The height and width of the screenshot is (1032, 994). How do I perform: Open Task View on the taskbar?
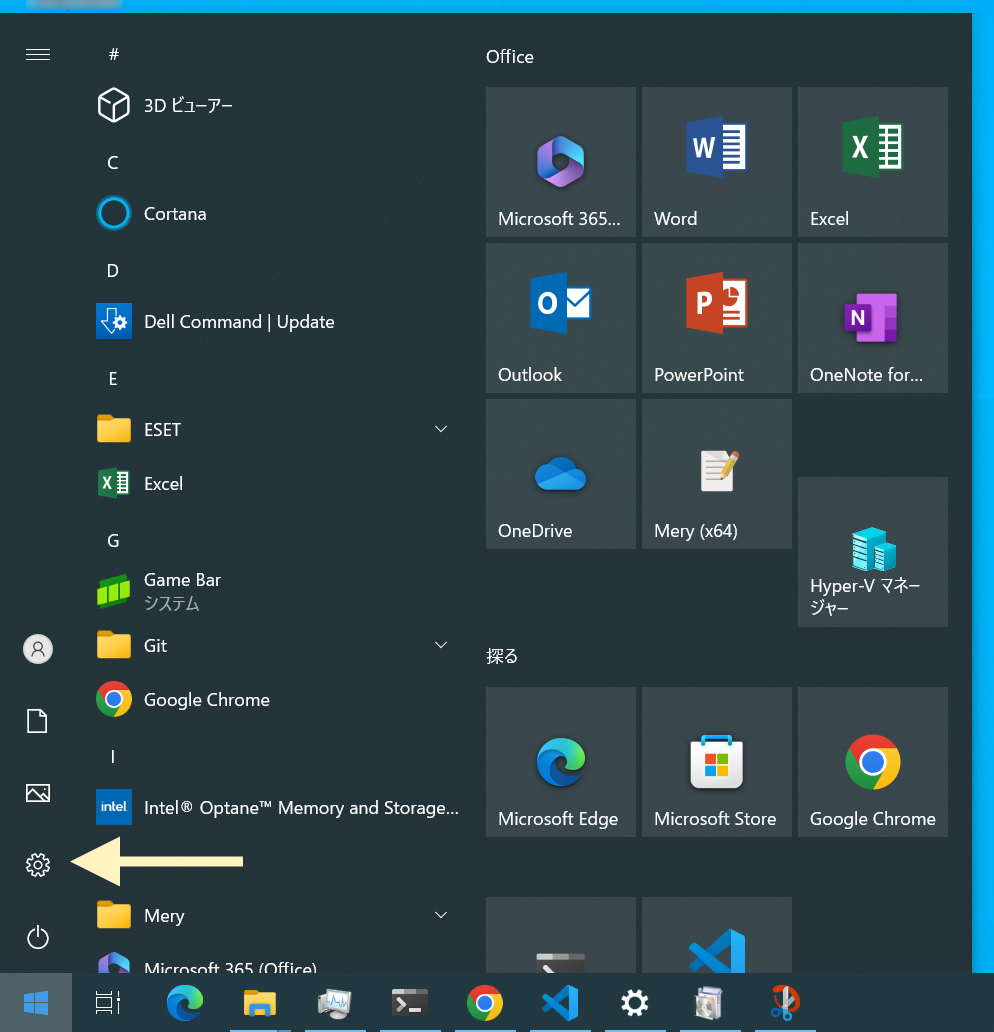(x=108, y=1003)
